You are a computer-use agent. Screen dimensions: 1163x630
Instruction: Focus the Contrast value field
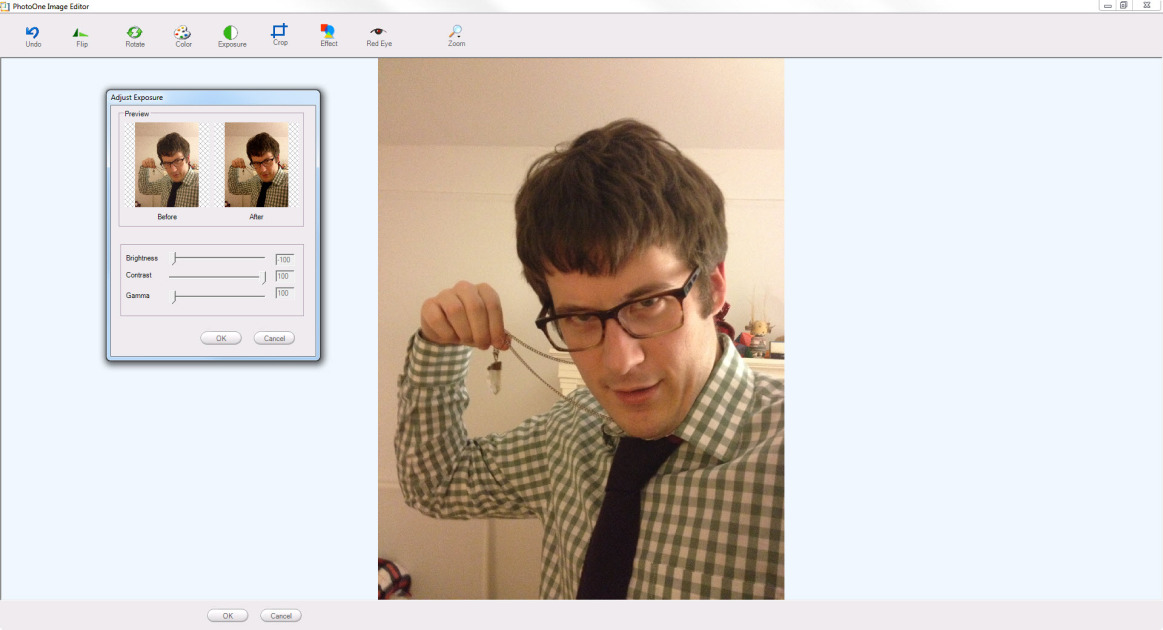(x=284, y=276)
